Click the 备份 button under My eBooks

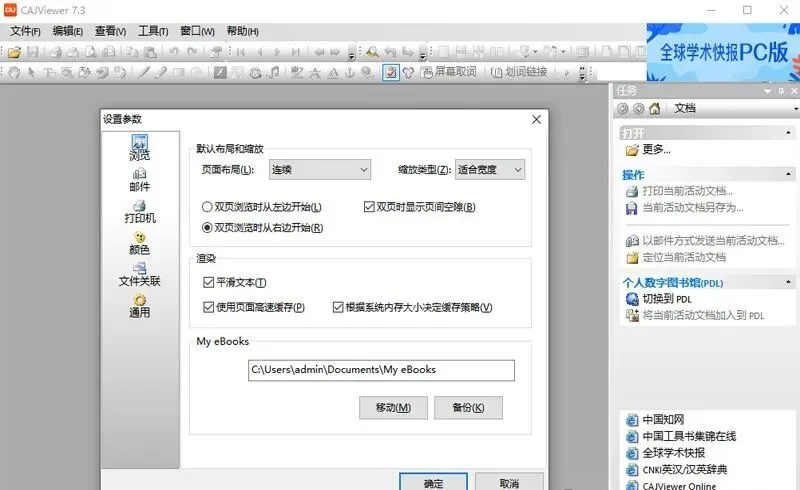[468, 408]
